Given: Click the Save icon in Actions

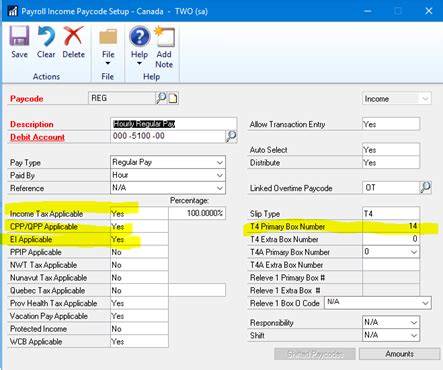Looking at the screenshot, I should tap(19, 36).
